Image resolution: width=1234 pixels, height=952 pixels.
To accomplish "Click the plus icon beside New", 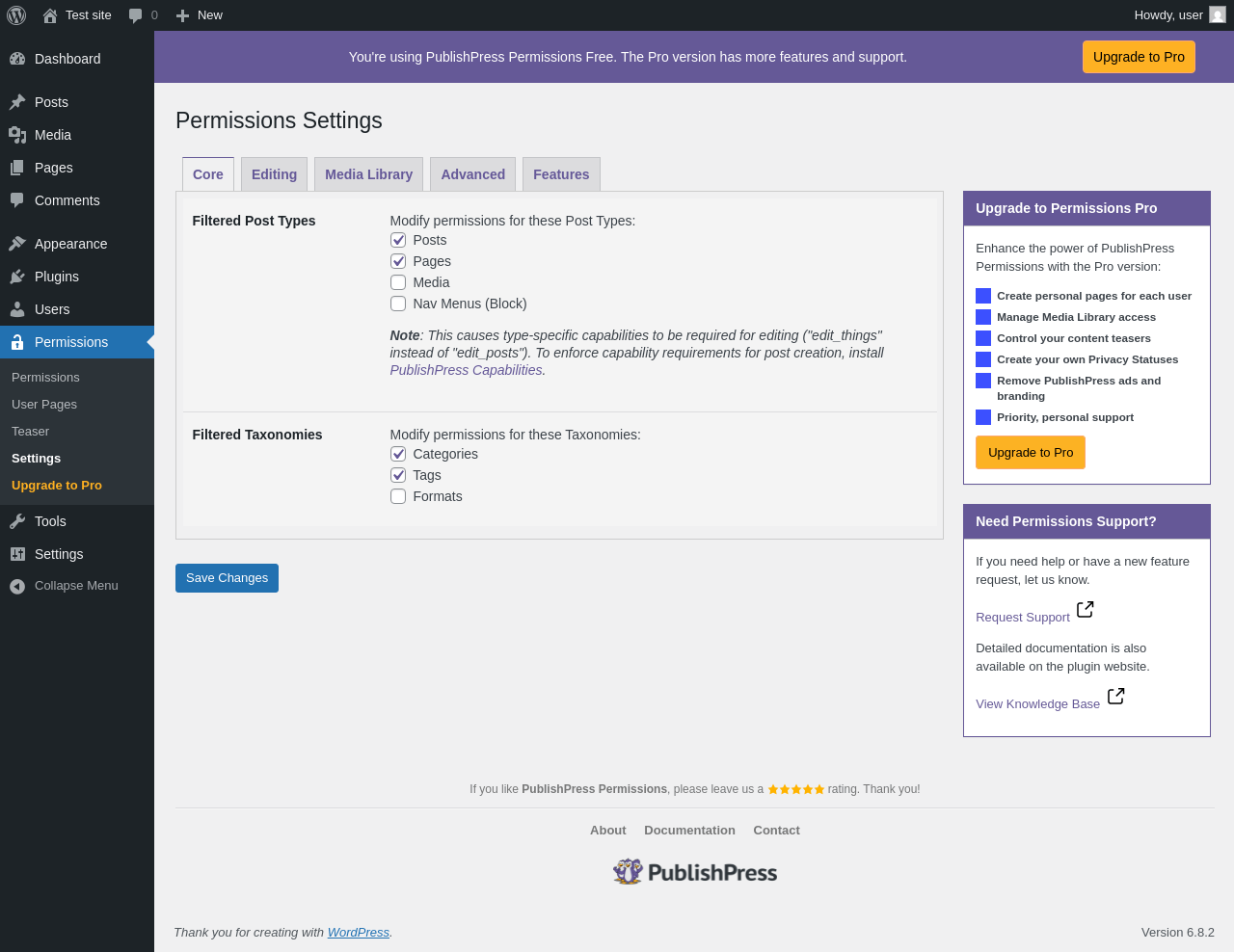I will [x=182, y=15].
